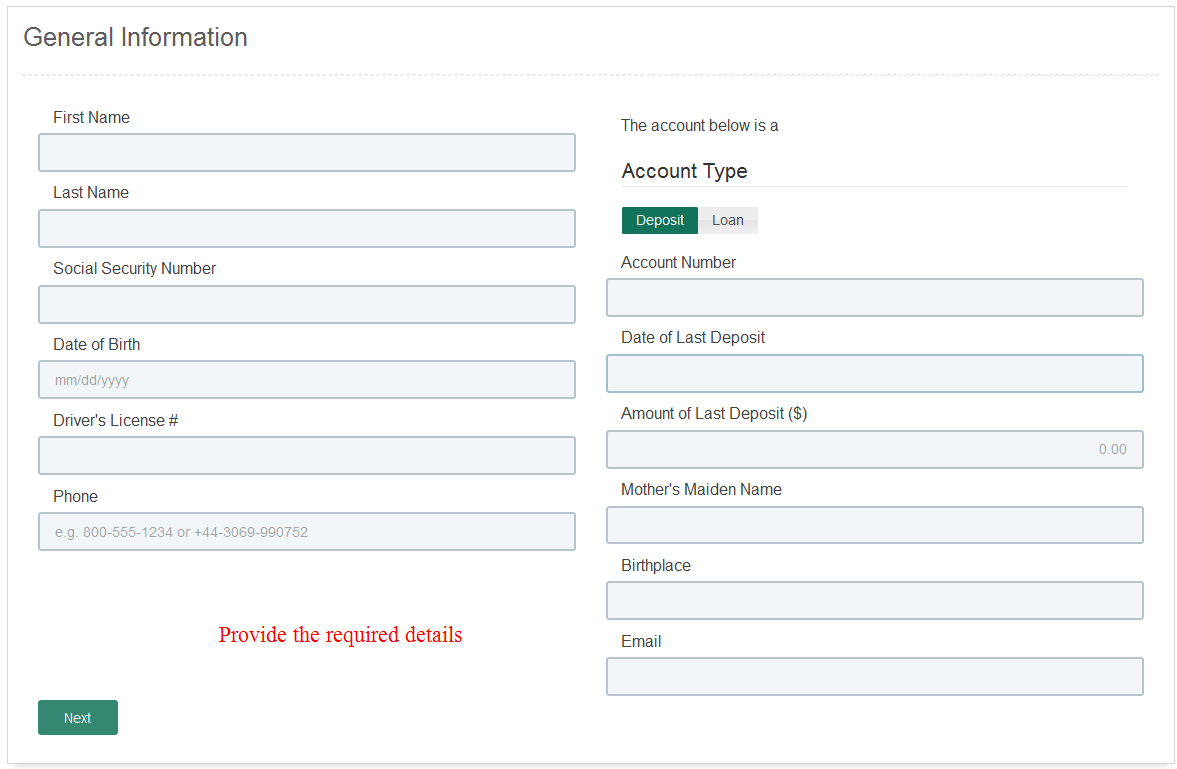The image size is (1177, 769).
Task: Click the General Information heading
Action: tap(135, 37)
